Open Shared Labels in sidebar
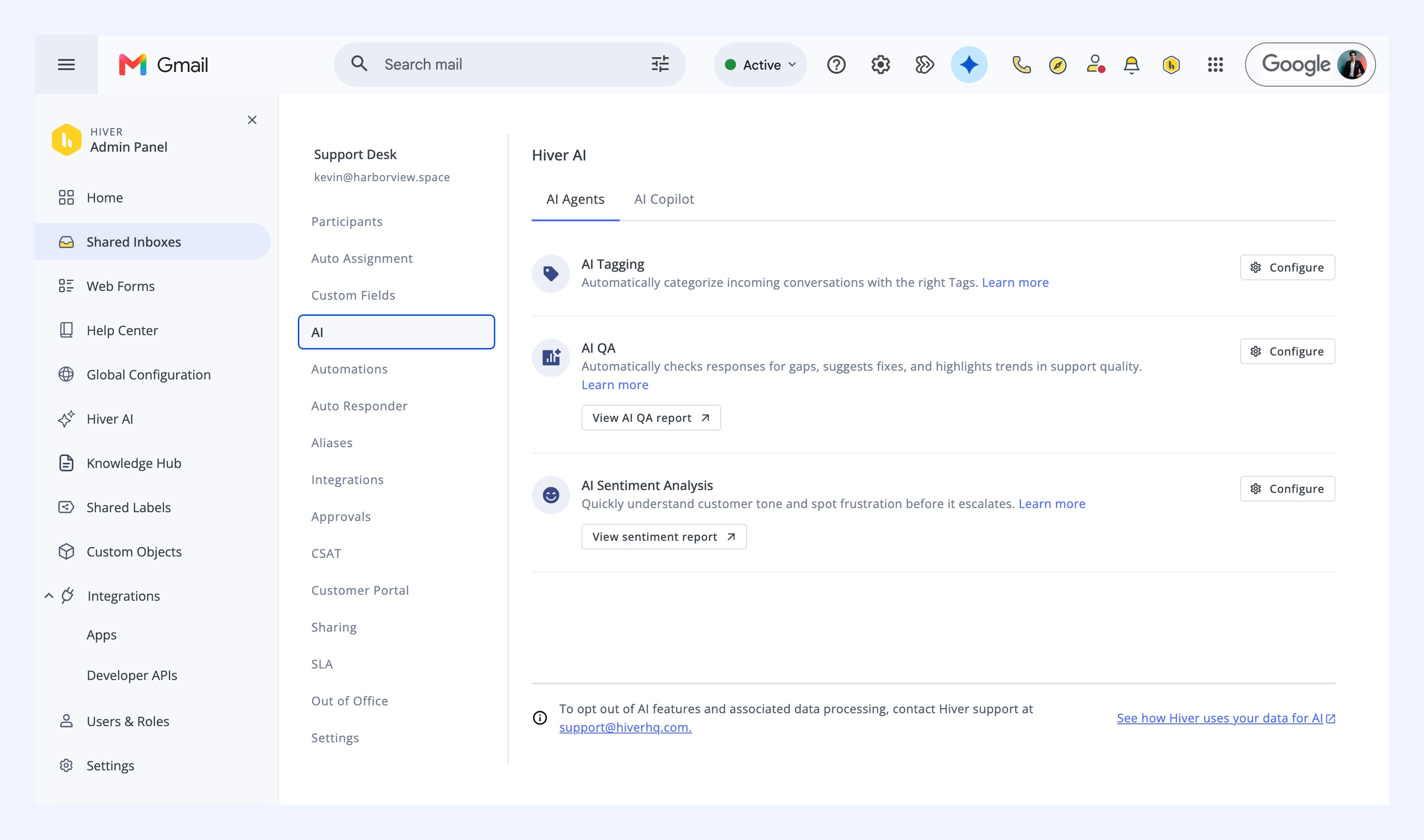 tap(153, 507)
